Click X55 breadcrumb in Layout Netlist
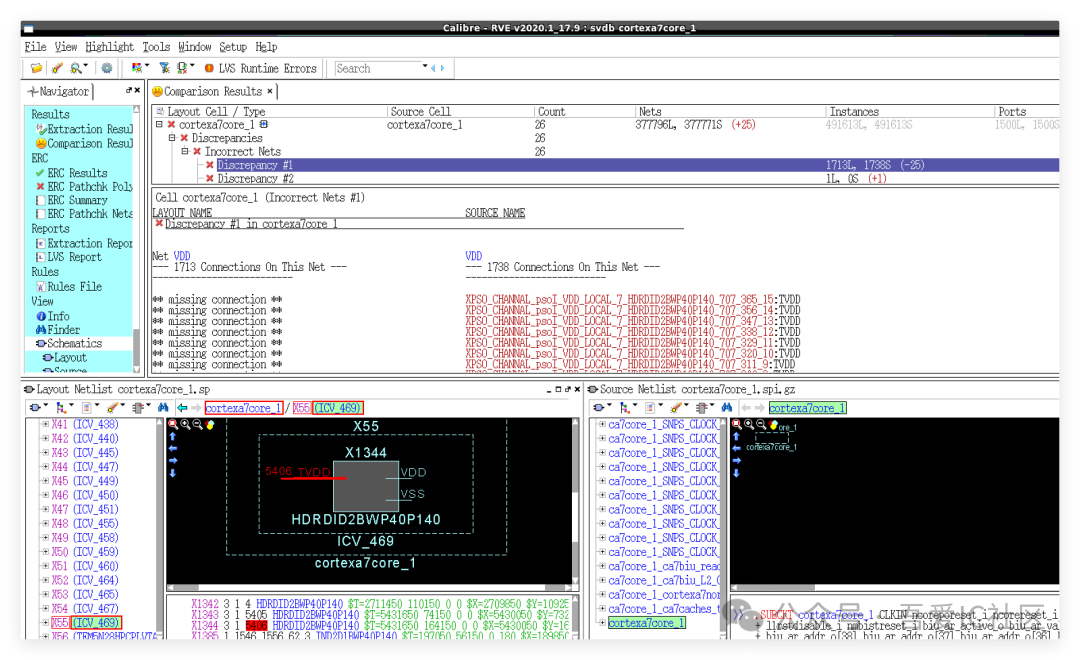 point(301,408)
